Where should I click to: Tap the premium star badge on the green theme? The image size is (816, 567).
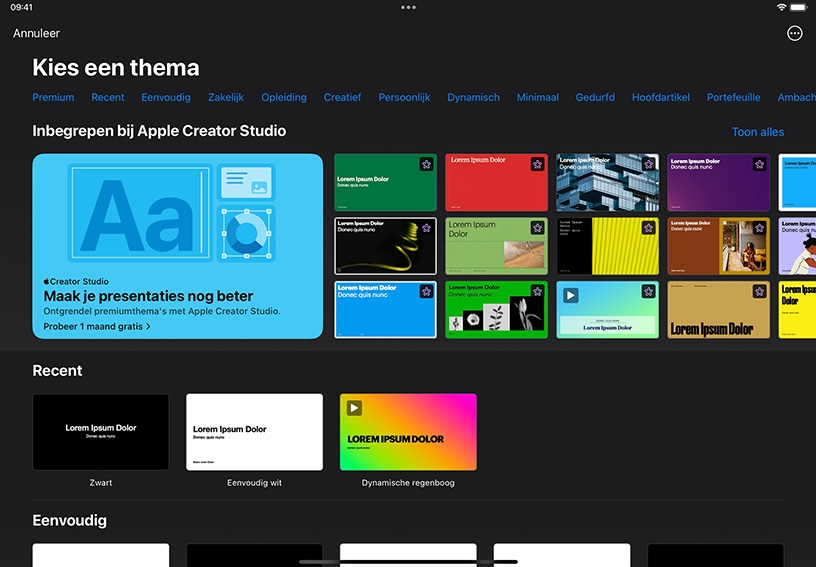[426, 165]
